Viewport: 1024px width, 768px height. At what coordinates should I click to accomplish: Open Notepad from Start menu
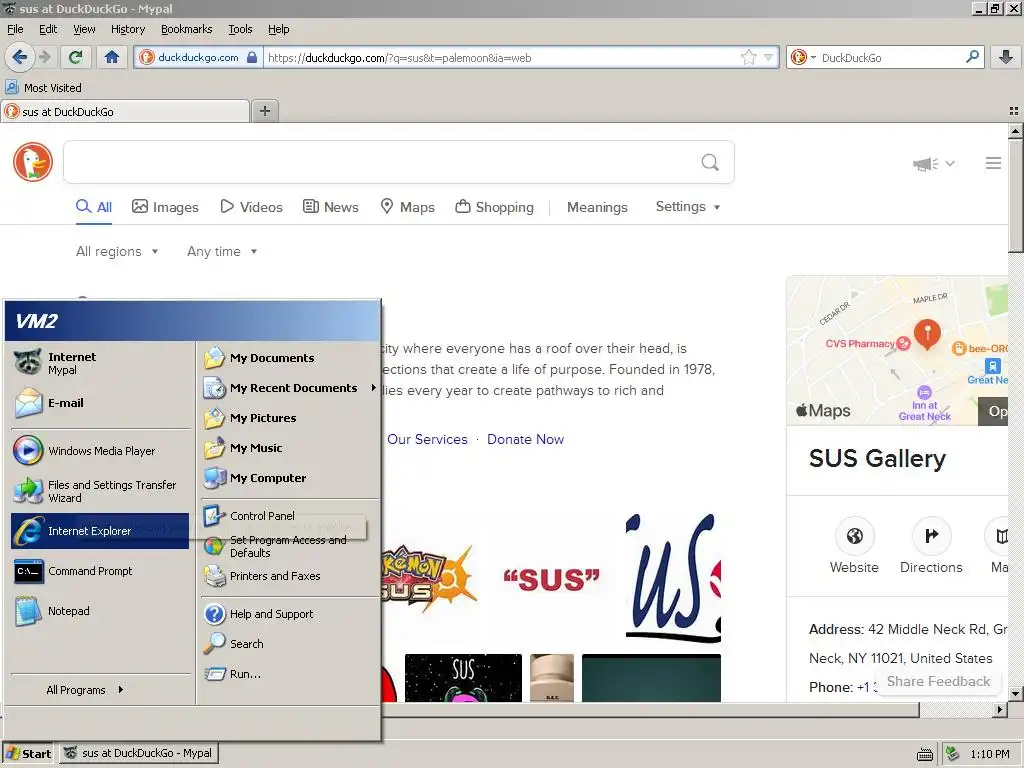(100, 611)
